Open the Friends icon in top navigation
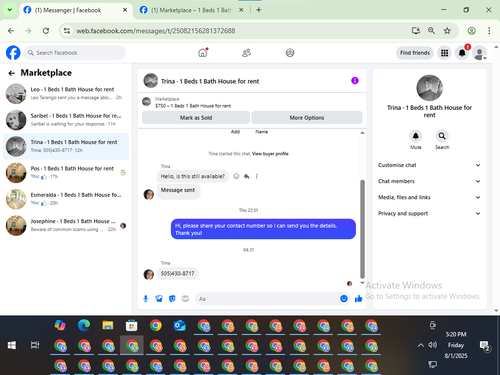Screen dimensions: 500x375 pos(246,53)
